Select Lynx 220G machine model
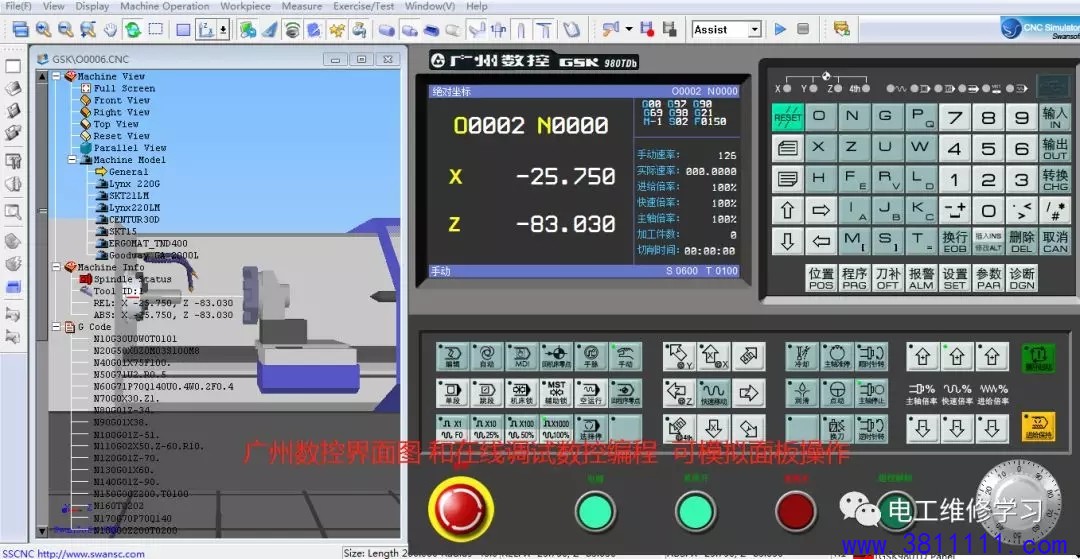 point(134,184)
